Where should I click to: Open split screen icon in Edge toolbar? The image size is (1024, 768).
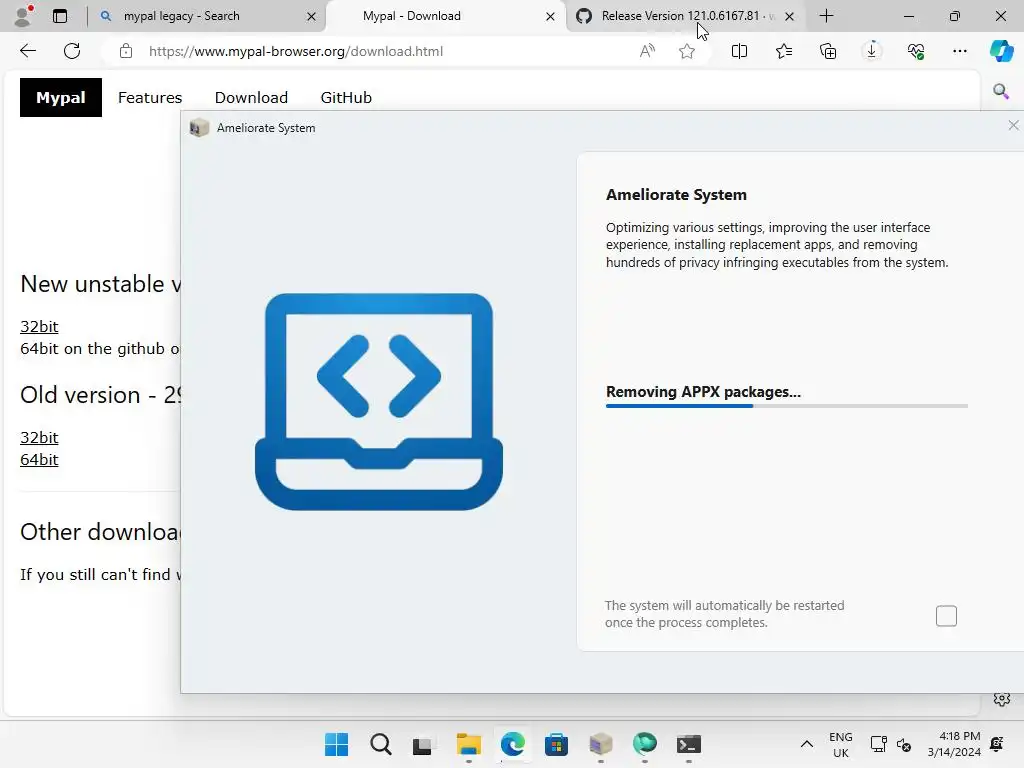[x=739, y=51]
